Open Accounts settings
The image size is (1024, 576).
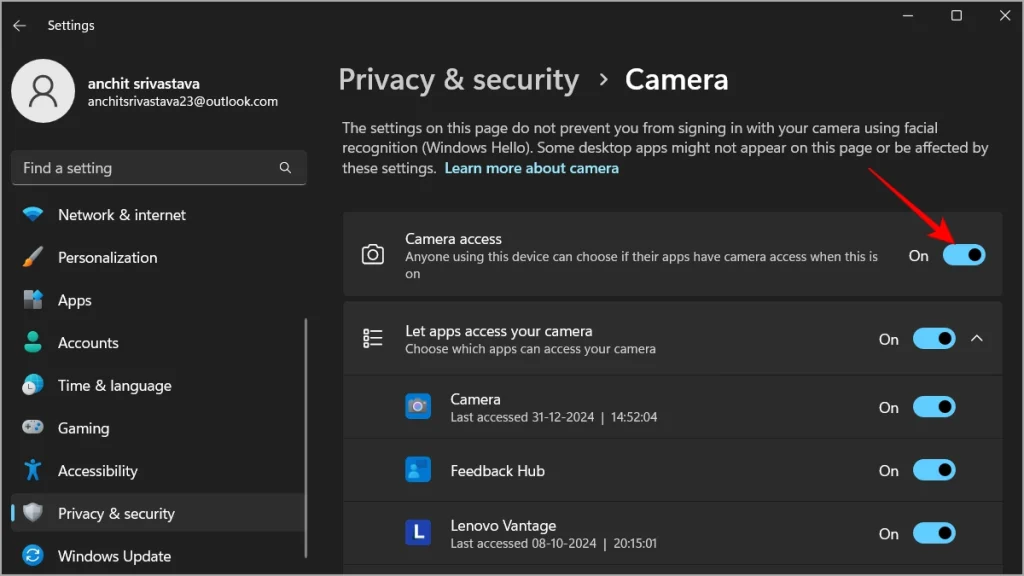click(157, 343)
